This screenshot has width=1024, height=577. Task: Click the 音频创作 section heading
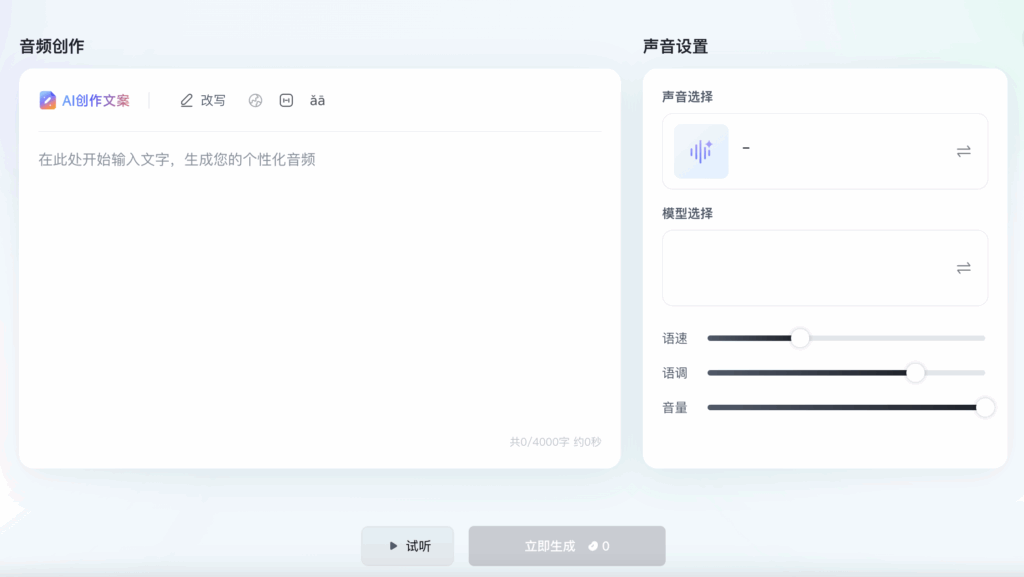point(52,46)
